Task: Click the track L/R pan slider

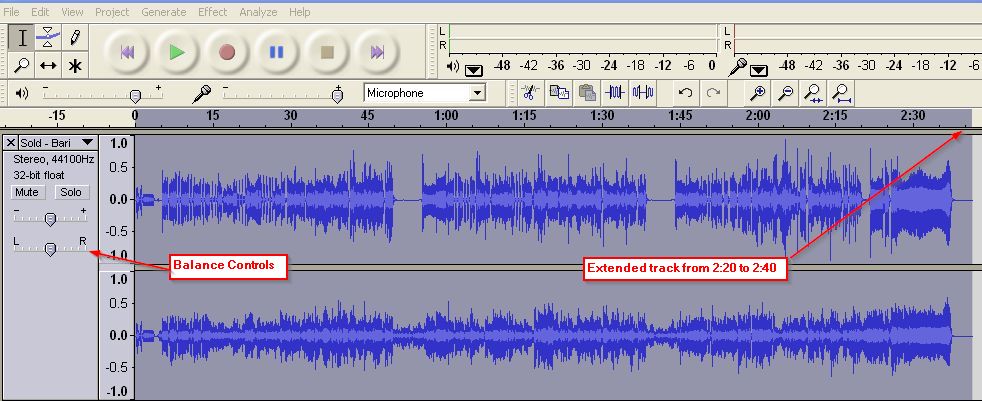Action: (x=50, y=249)
